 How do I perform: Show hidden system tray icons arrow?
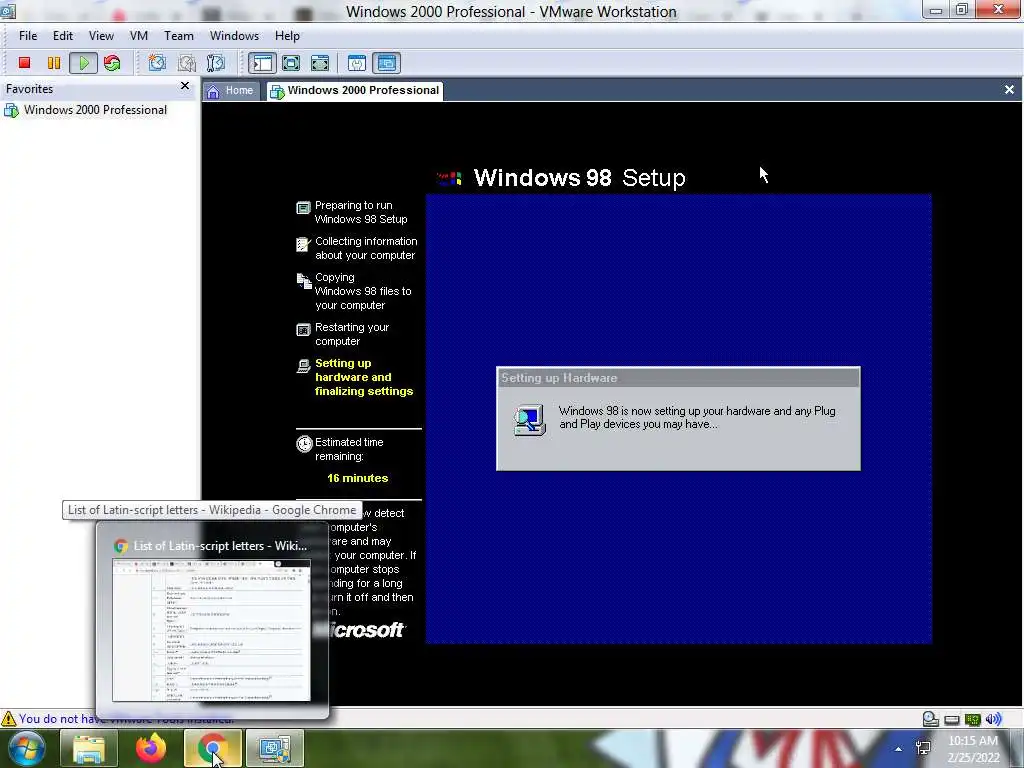[899, 749]
